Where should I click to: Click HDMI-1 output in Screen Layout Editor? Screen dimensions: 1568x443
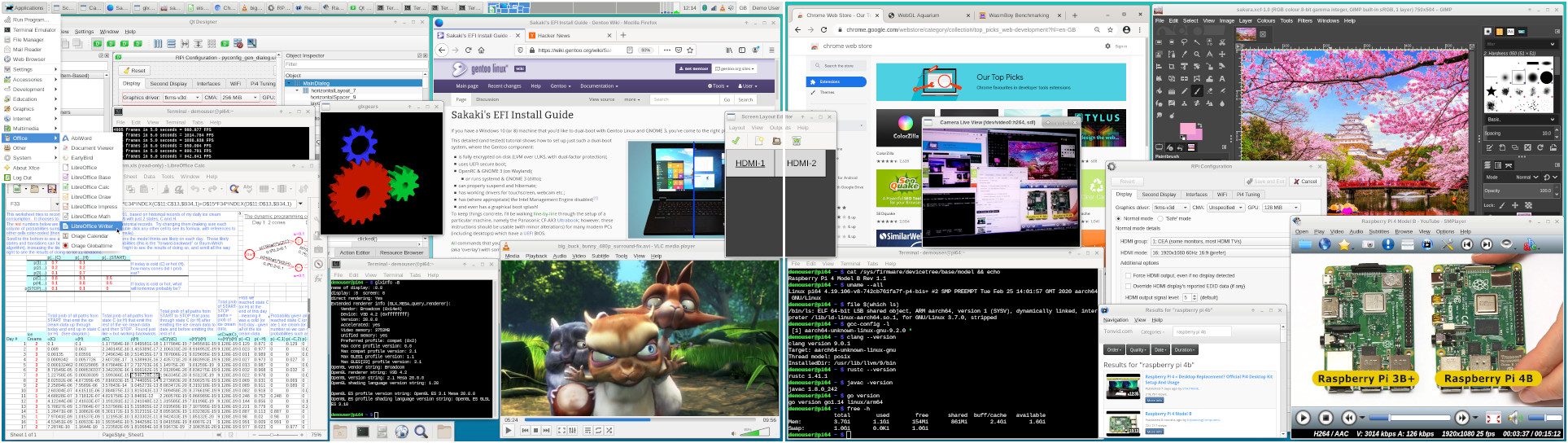750,163
